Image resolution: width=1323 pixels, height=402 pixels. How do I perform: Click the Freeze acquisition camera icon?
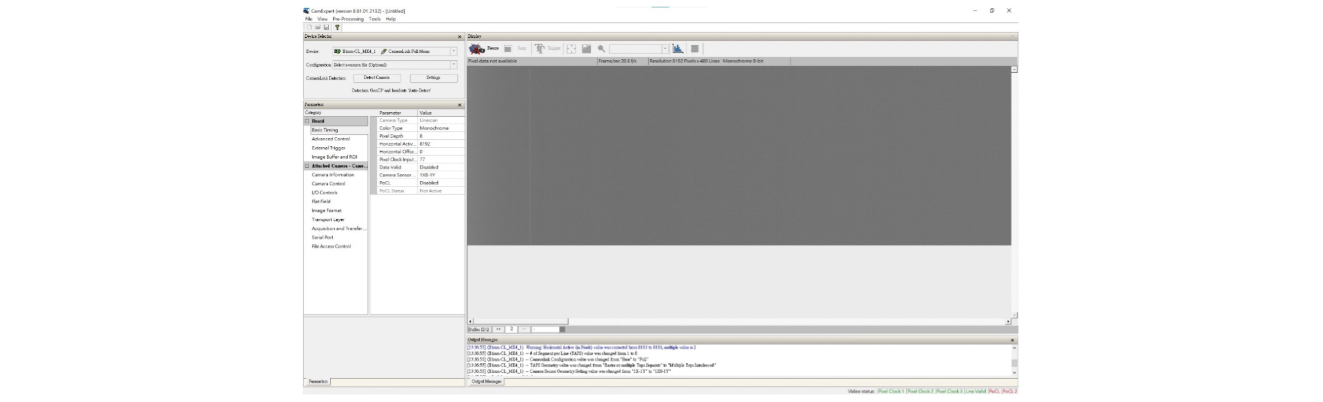click(x=477, y=48)
